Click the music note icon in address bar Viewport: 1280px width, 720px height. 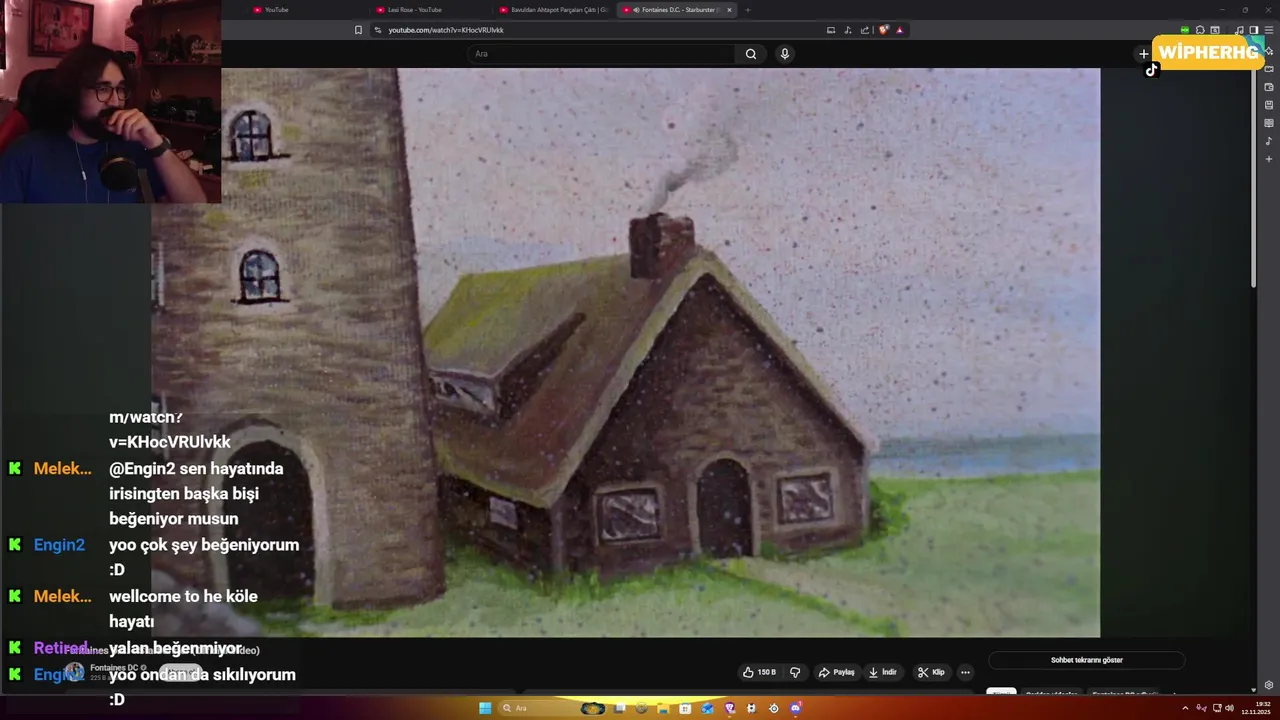(848, 30)
